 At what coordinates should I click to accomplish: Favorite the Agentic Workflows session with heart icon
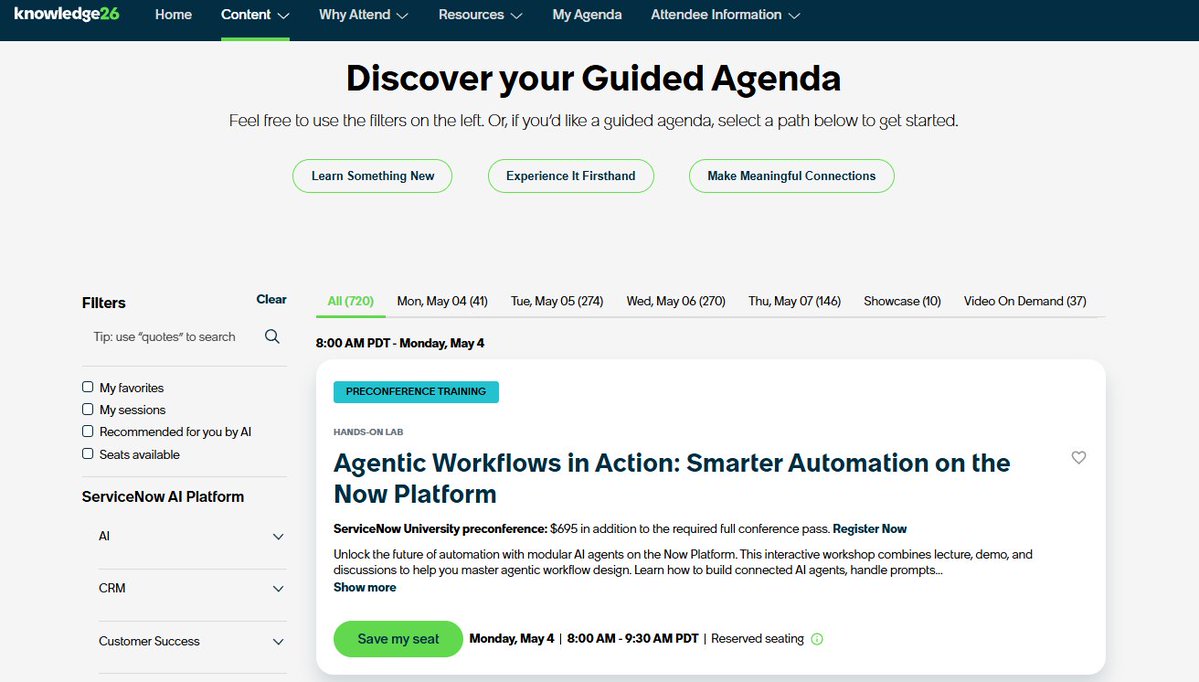pos(1078,457)
